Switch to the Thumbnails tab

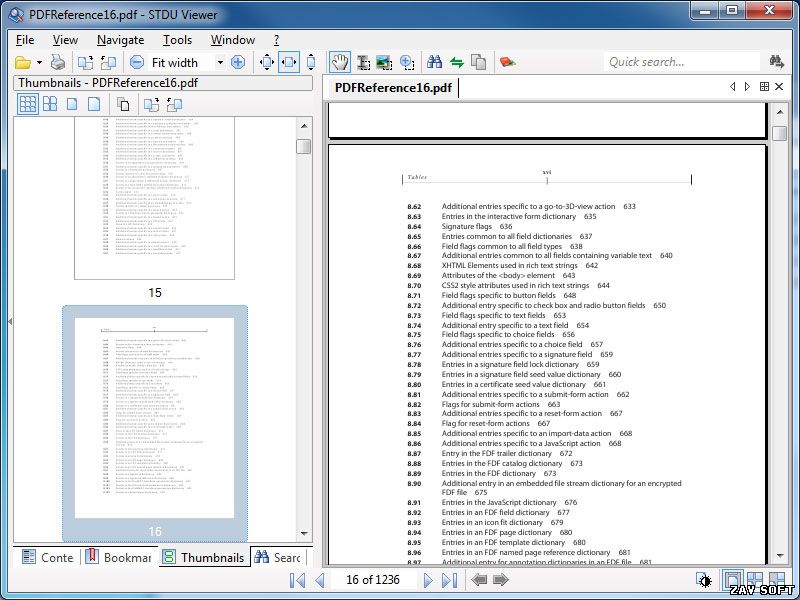tap(204, 557)
